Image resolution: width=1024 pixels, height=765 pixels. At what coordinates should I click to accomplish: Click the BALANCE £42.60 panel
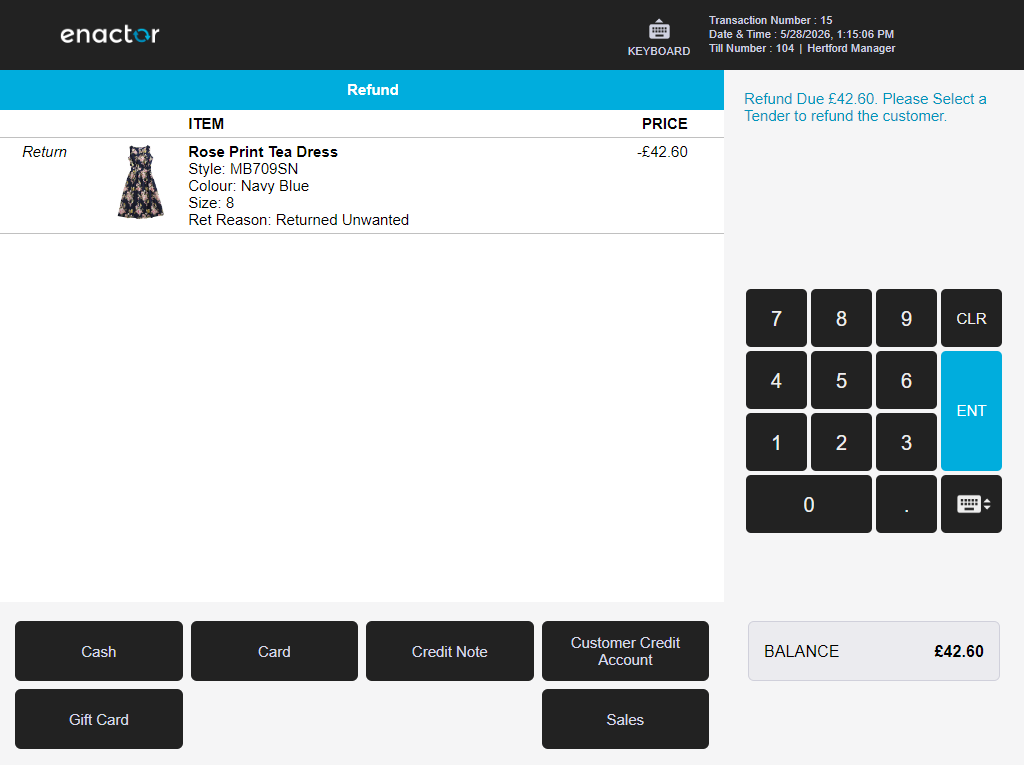(x=873, y=651)
